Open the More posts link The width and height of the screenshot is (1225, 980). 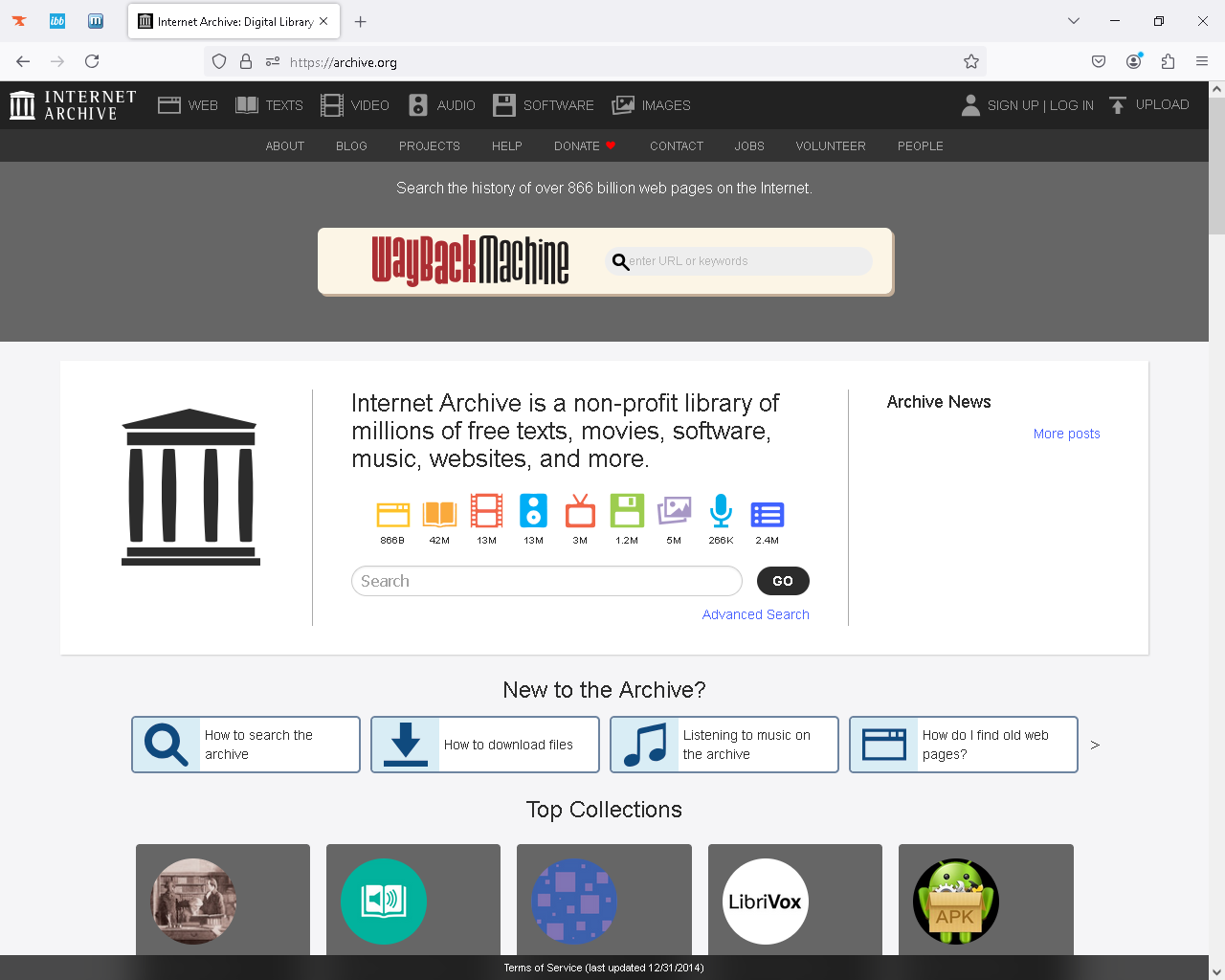pos(1067,434)
